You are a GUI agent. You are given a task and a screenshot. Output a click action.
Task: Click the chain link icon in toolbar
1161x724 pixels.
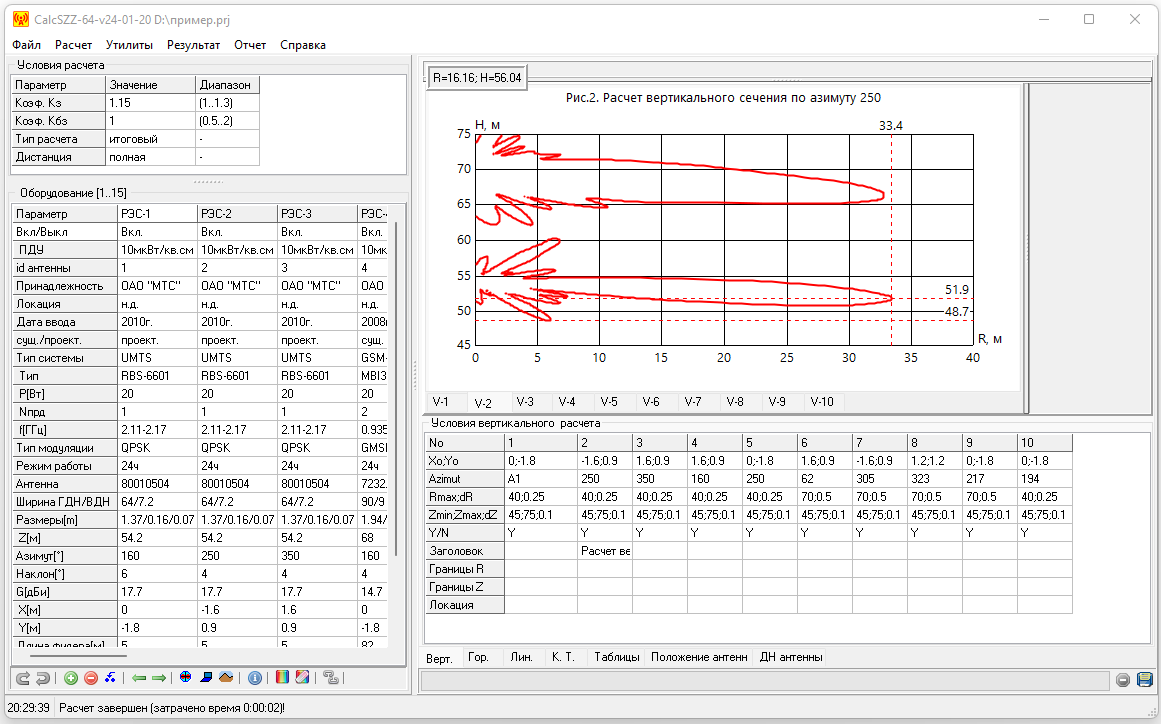pos(332,678)
